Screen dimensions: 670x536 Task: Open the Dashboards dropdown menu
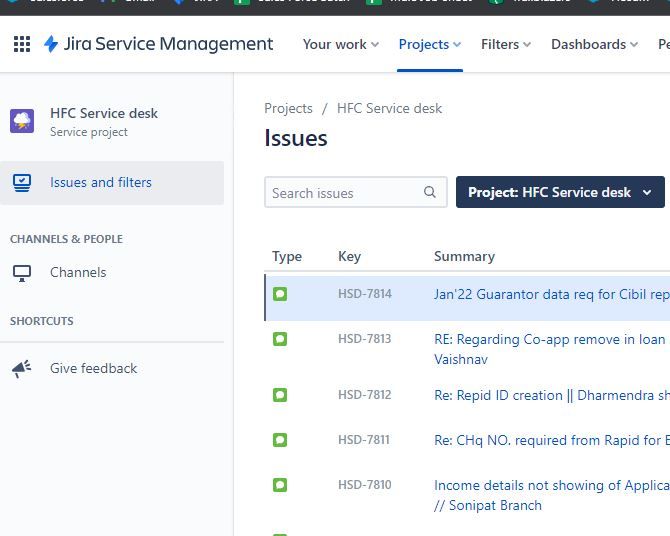[x=594, y=44]
